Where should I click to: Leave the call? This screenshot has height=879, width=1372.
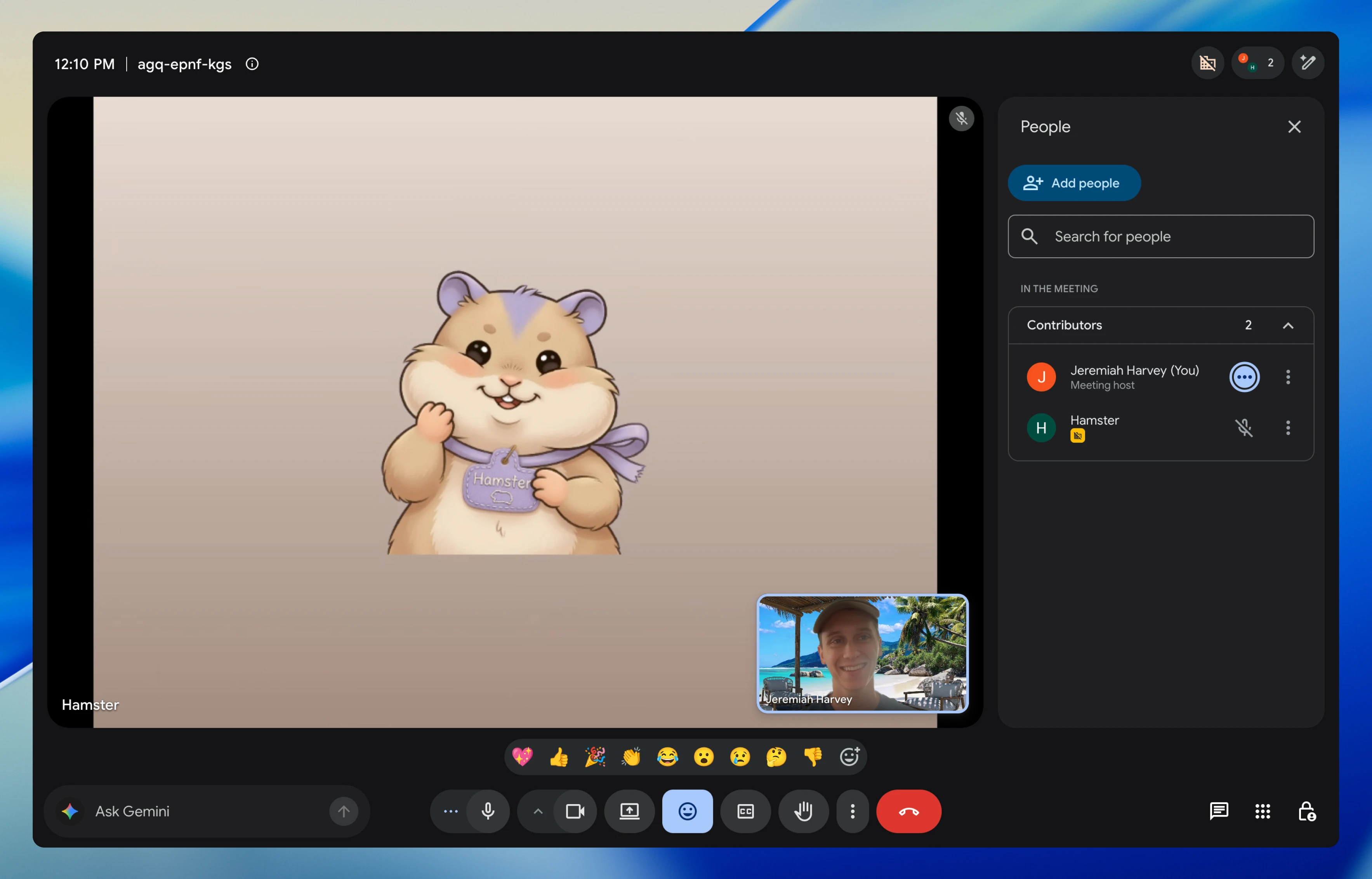click(909, 811)
